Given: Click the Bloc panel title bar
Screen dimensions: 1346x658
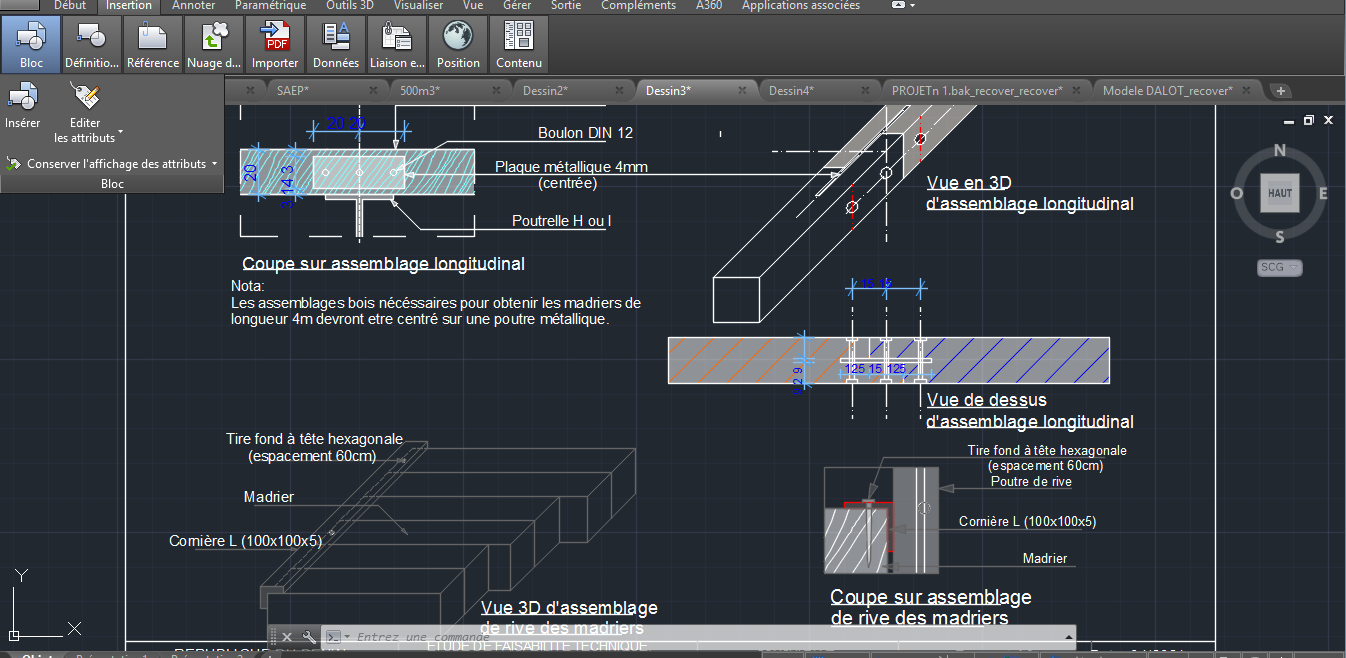Looking at the screenshot, I should (112, 184).
